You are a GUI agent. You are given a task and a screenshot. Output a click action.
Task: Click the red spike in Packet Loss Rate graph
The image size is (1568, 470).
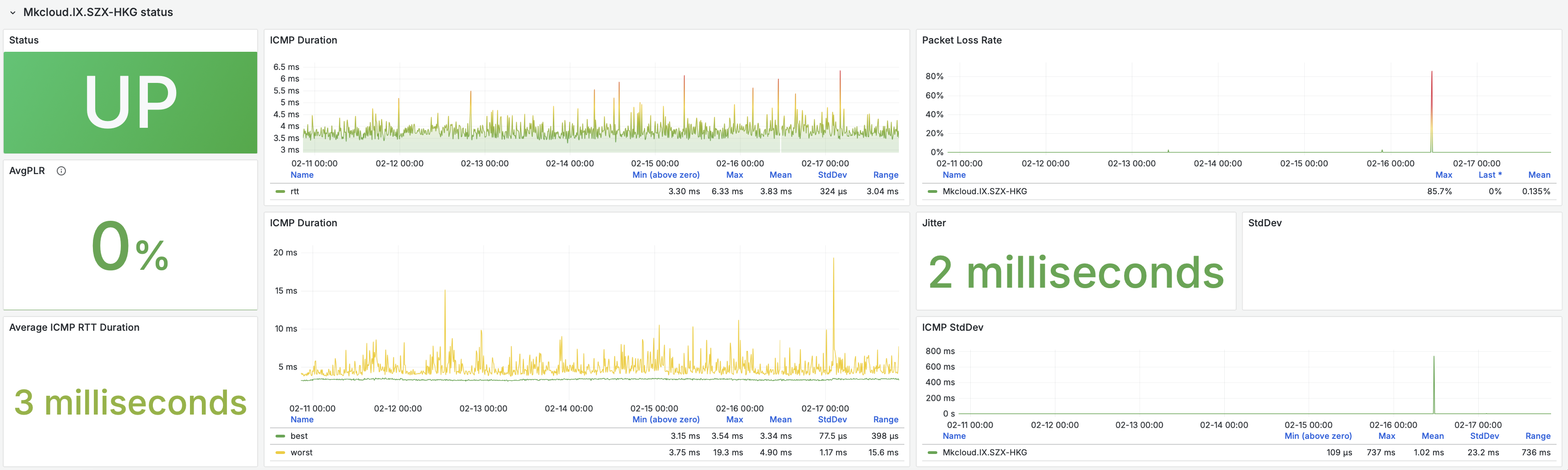pyautogui.click(x=1431, y=92)
